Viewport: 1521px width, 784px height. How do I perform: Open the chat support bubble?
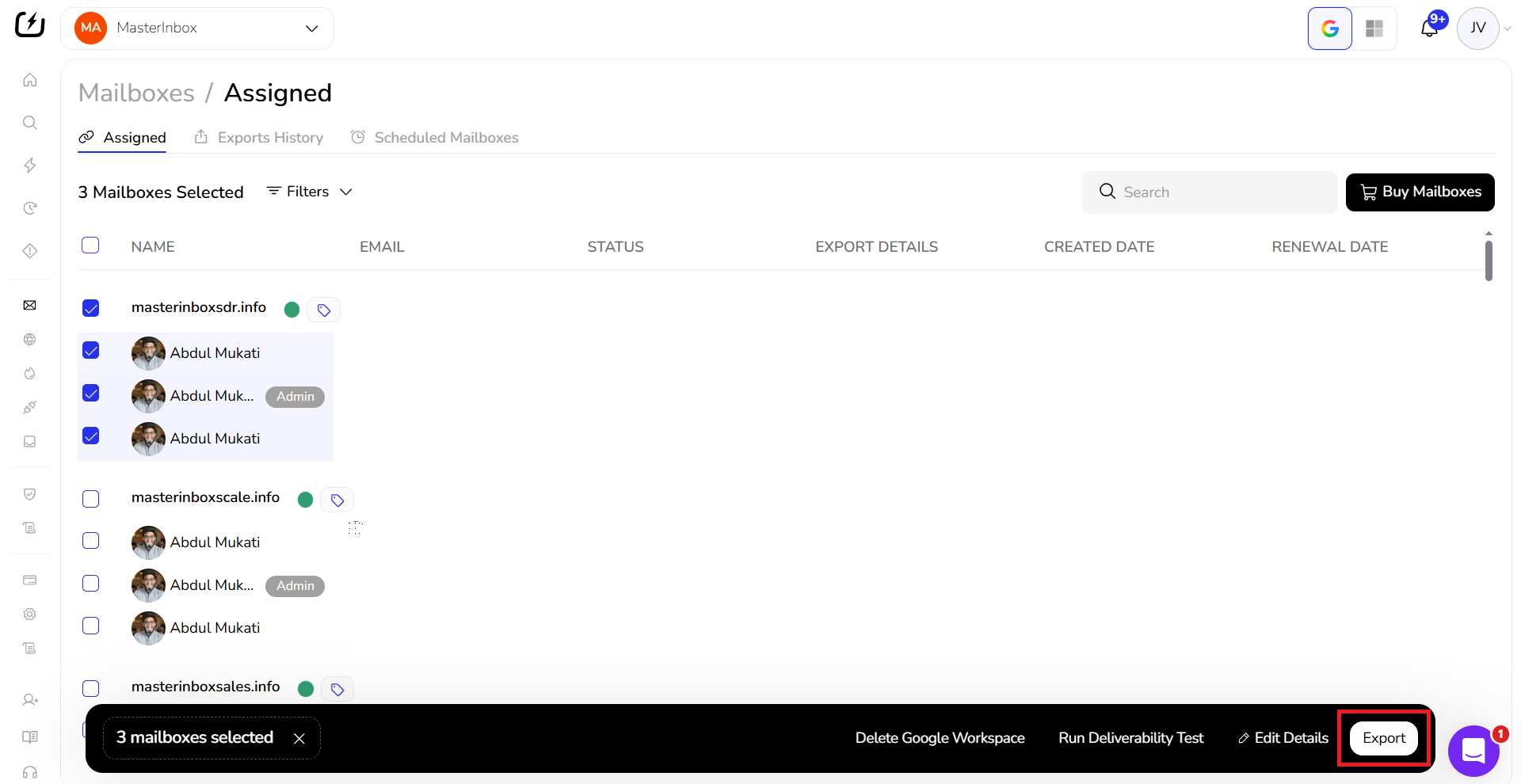click(x=1473, y=750)
